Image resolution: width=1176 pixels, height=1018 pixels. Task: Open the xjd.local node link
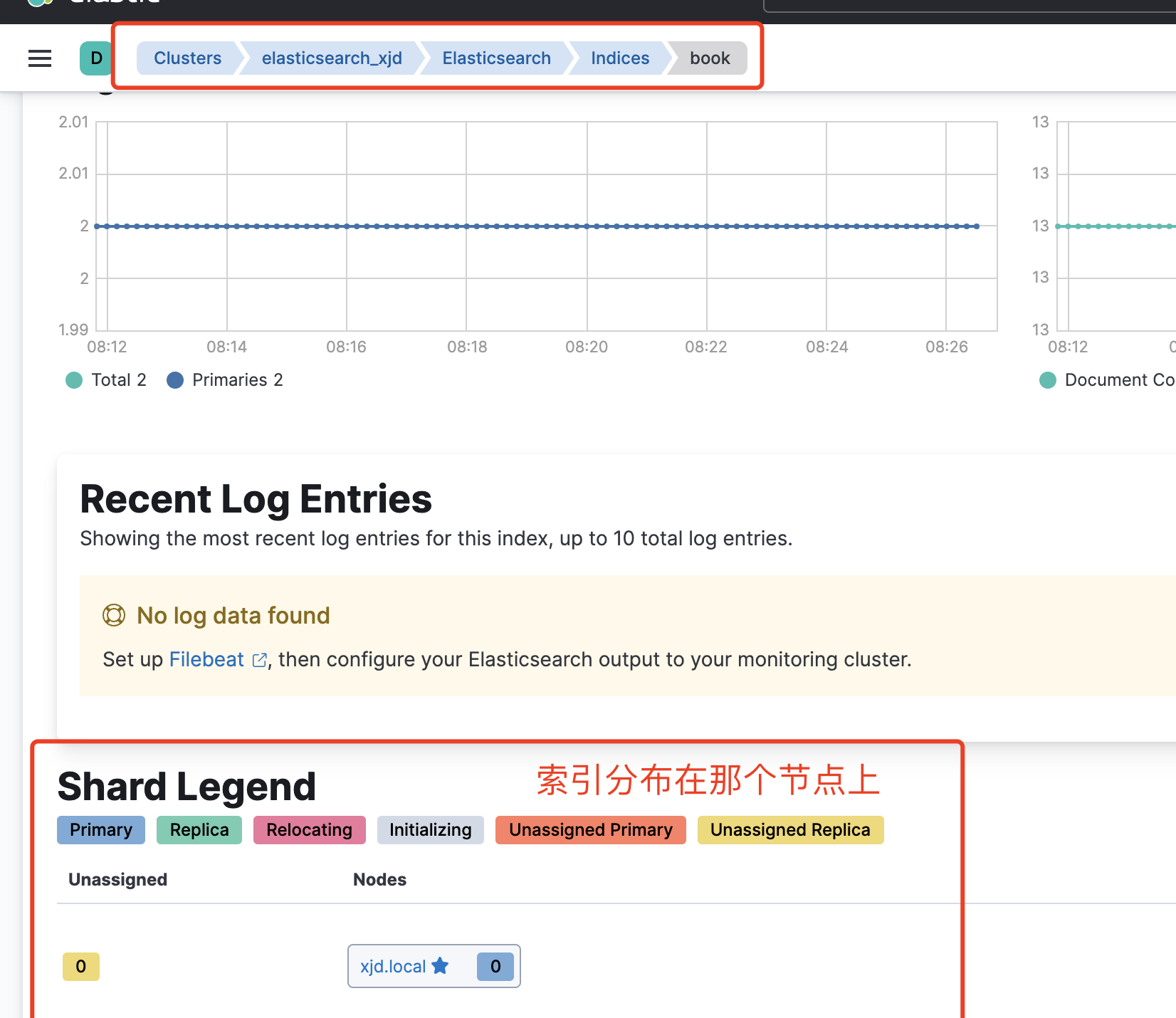[x=393, y=967]
